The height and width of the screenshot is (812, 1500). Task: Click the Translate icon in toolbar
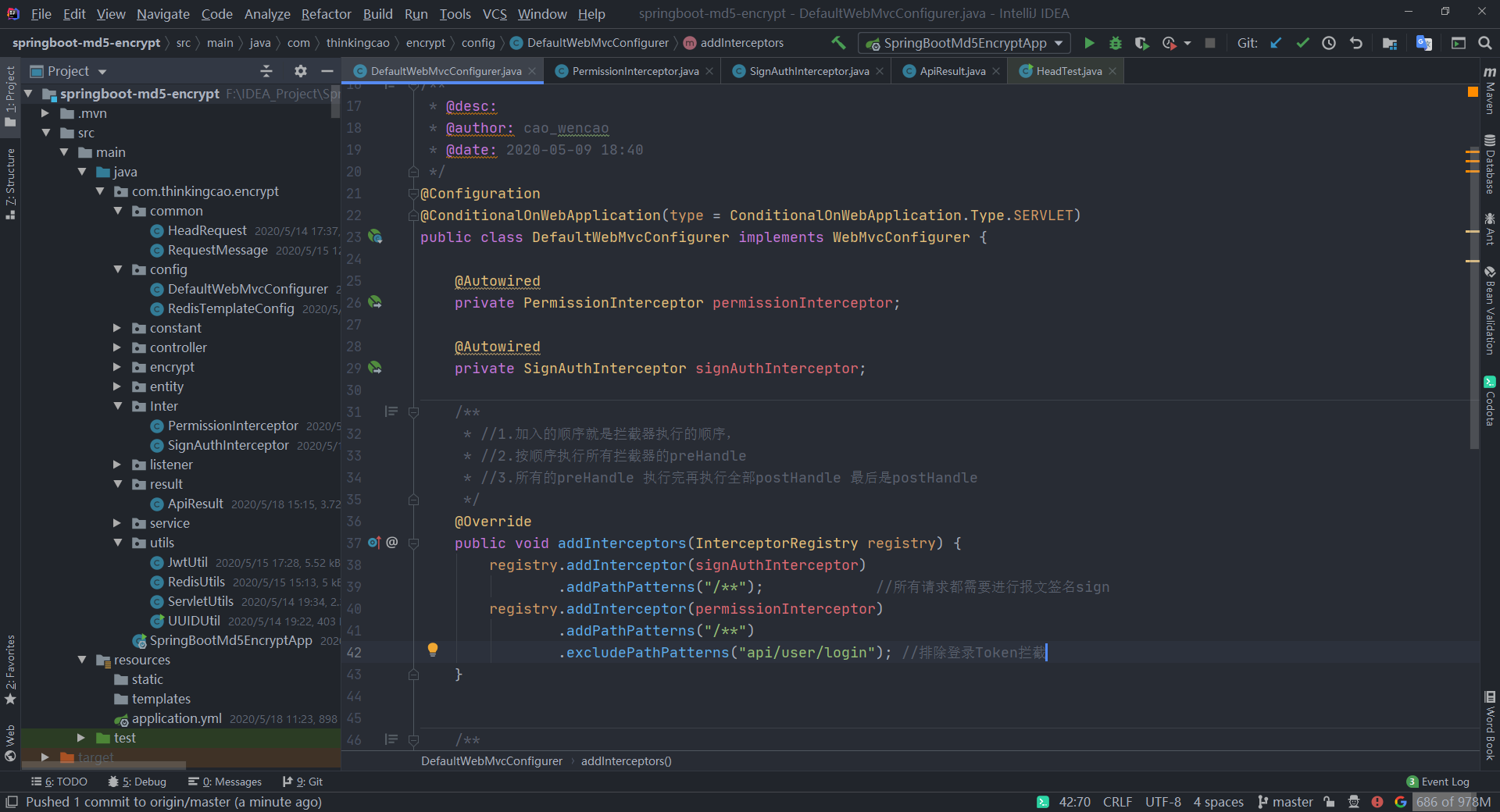click(1424, 43)
